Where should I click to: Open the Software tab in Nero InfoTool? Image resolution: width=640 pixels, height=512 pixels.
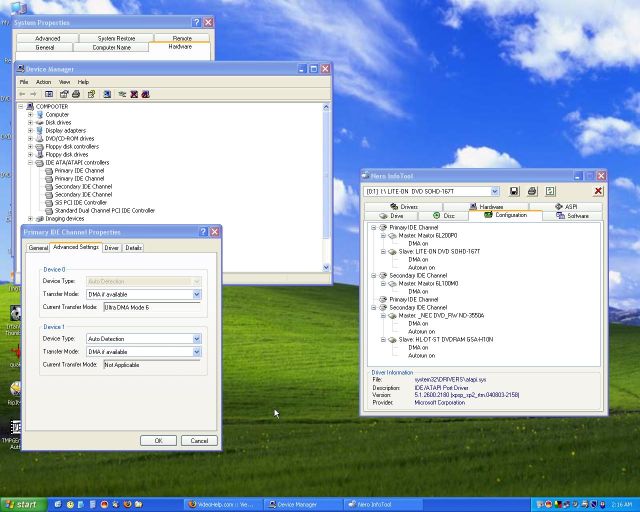tap(572, 216)
